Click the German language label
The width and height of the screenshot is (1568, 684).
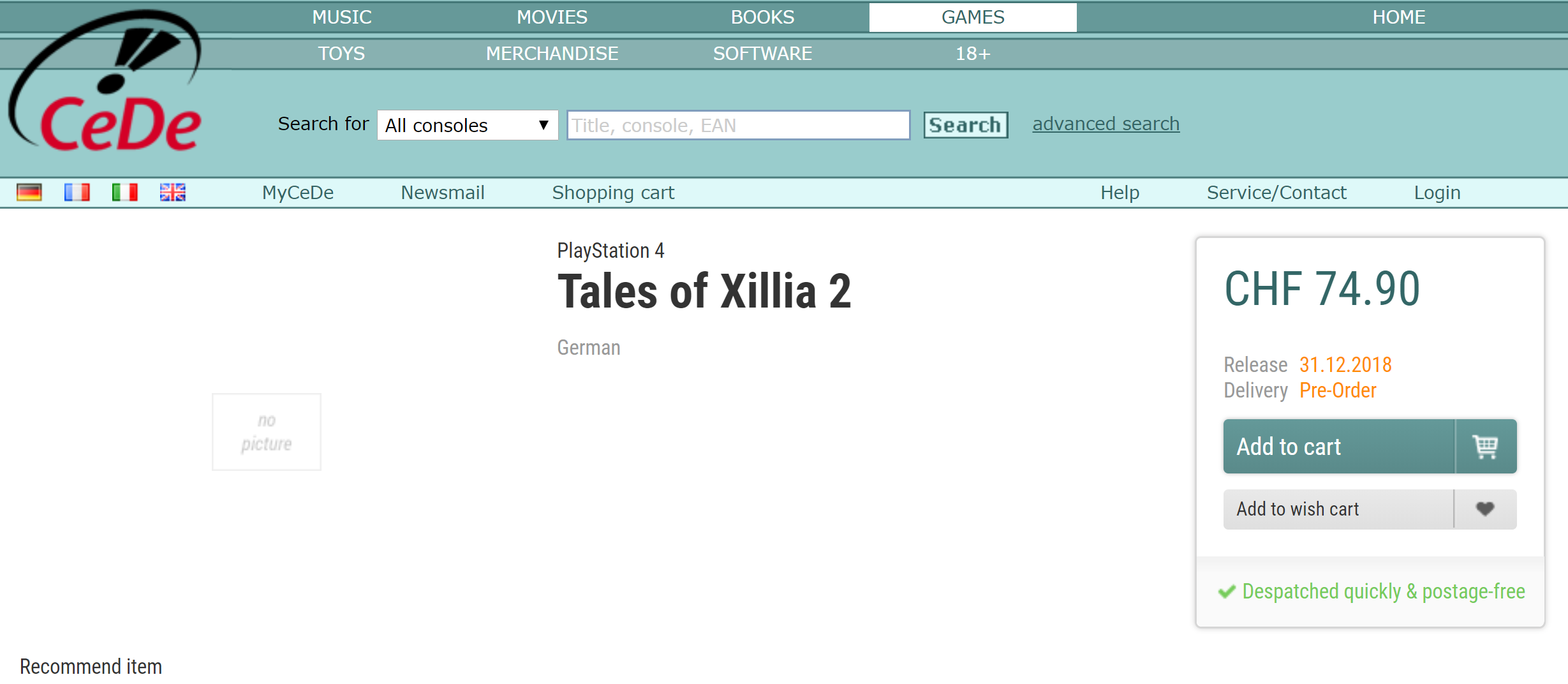point(589,348)
